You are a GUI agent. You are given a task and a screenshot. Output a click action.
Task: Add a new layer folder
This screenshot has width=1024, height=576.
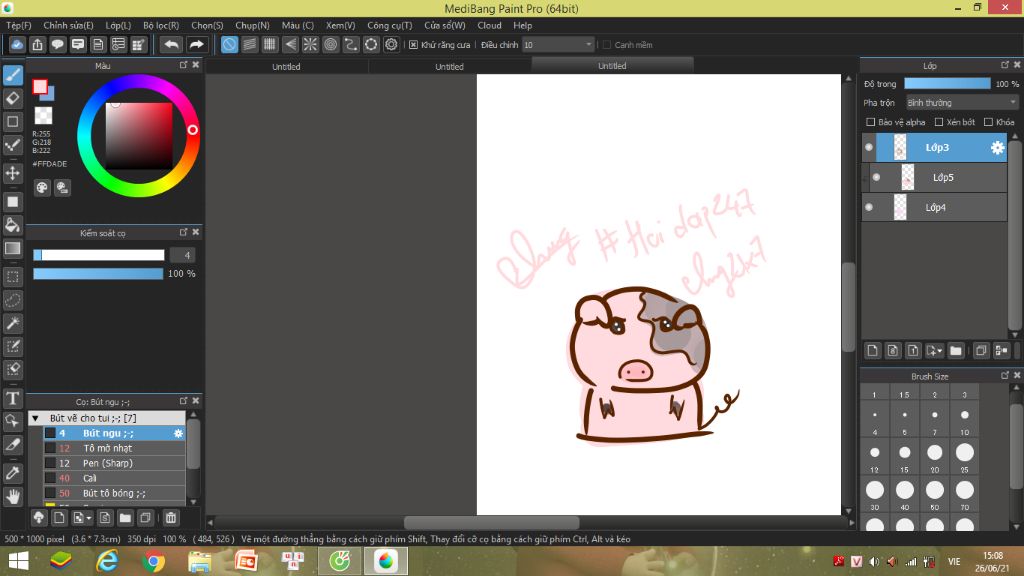pyautogui.click(x=956, y=351)
